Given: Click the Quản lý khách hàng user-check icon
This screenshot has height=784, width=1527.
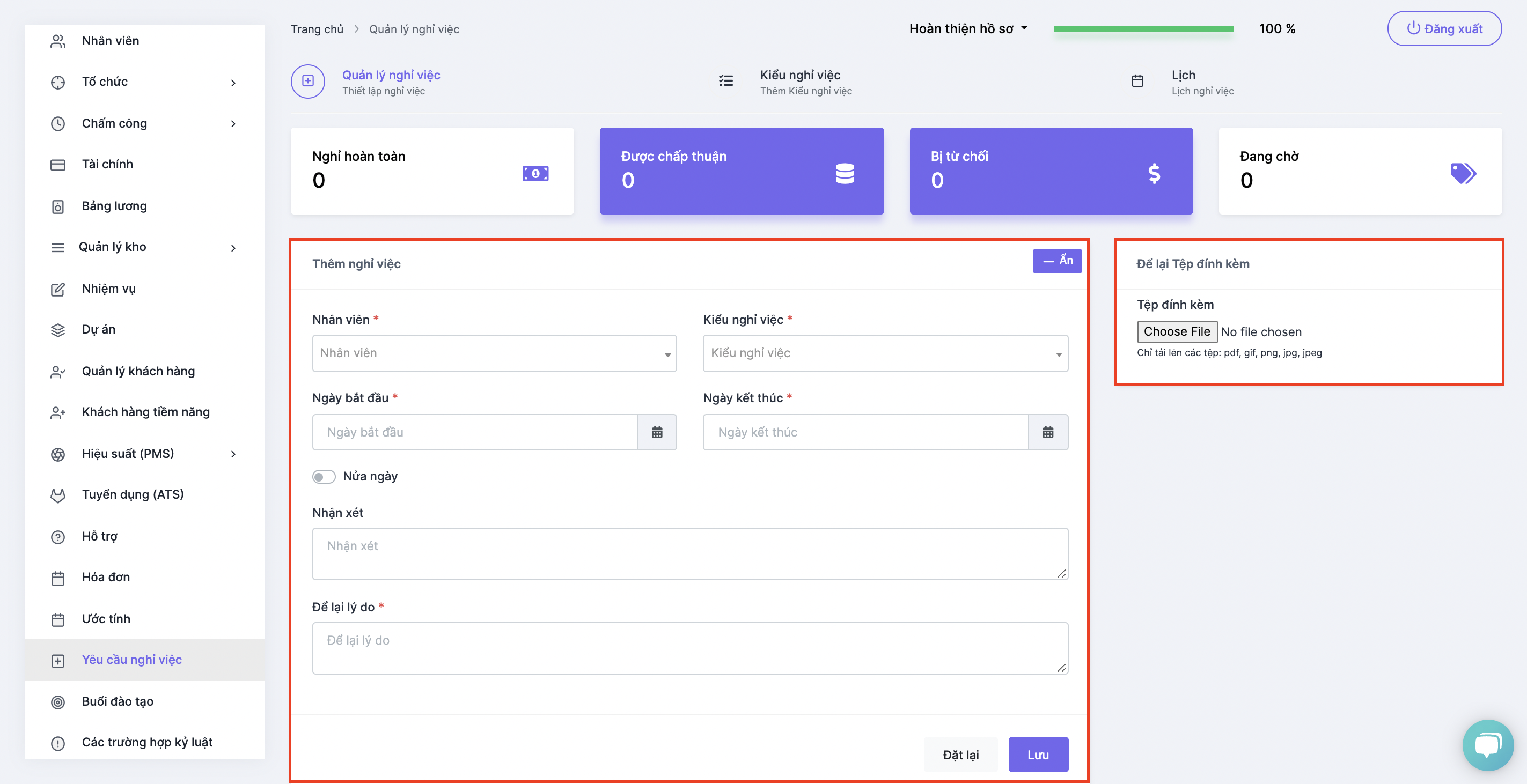Looking at the screenshot, I should pos(57,372).
